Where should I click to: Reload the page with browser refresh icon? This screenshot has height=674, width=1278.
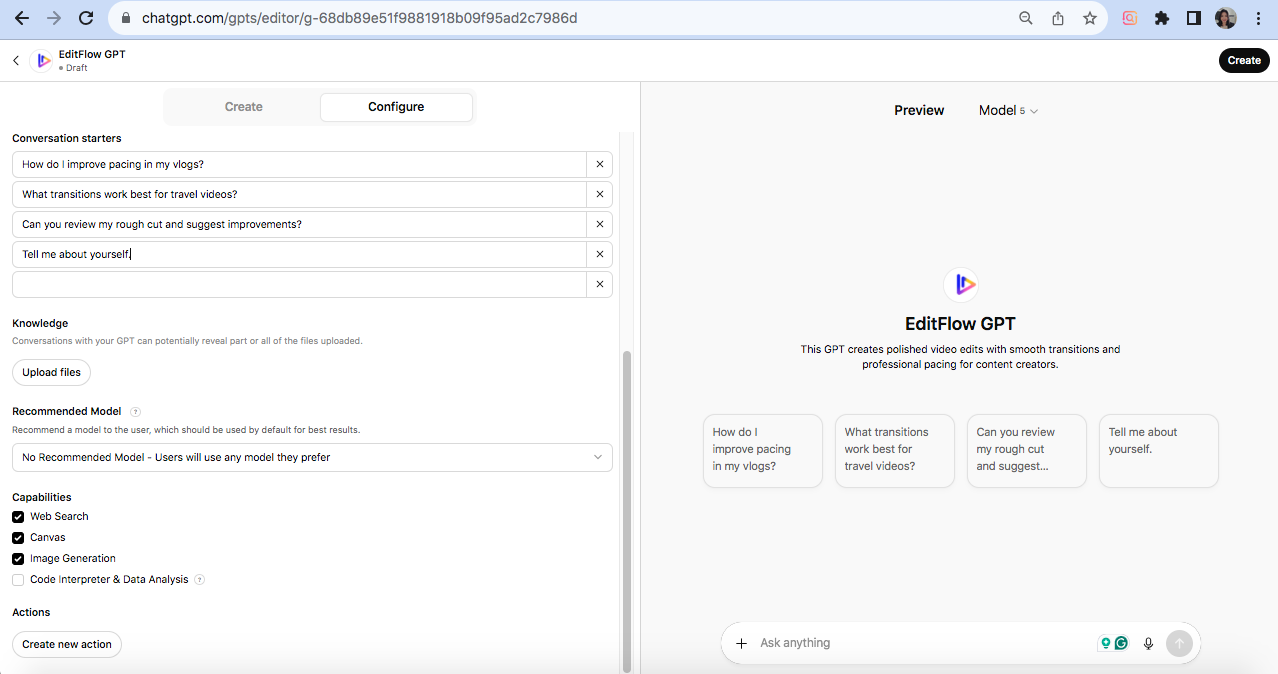coord(86,18)
